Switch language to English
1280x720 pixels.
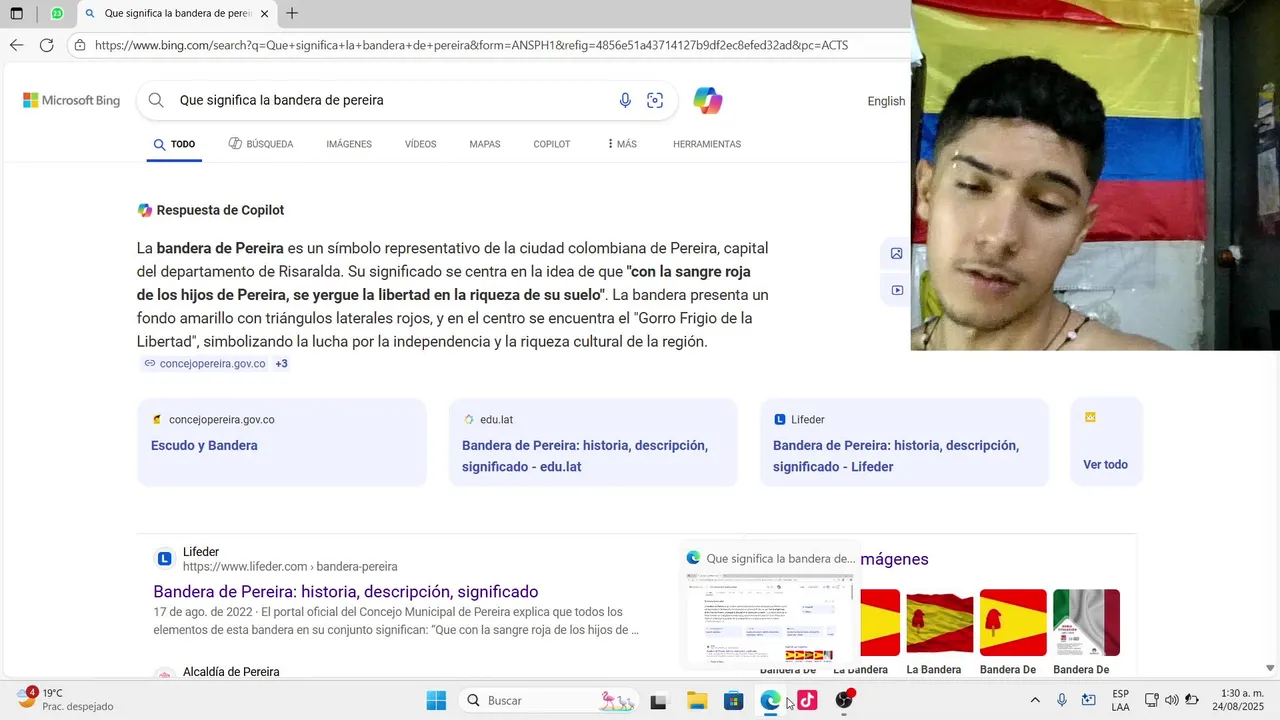[886, 101]
